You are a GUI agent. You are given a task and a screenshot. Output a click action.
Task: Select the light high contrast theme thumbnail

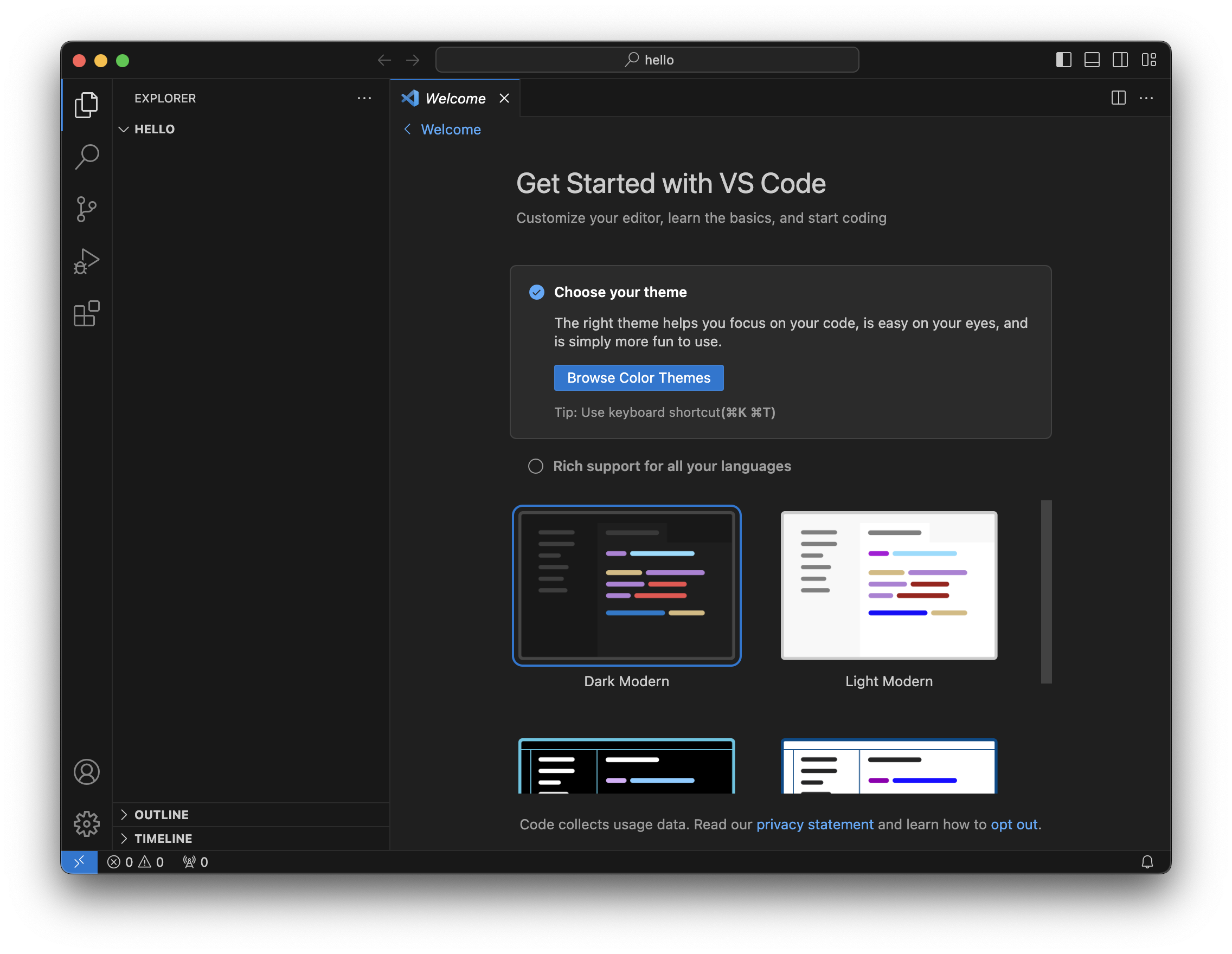(x=888, y=766)
